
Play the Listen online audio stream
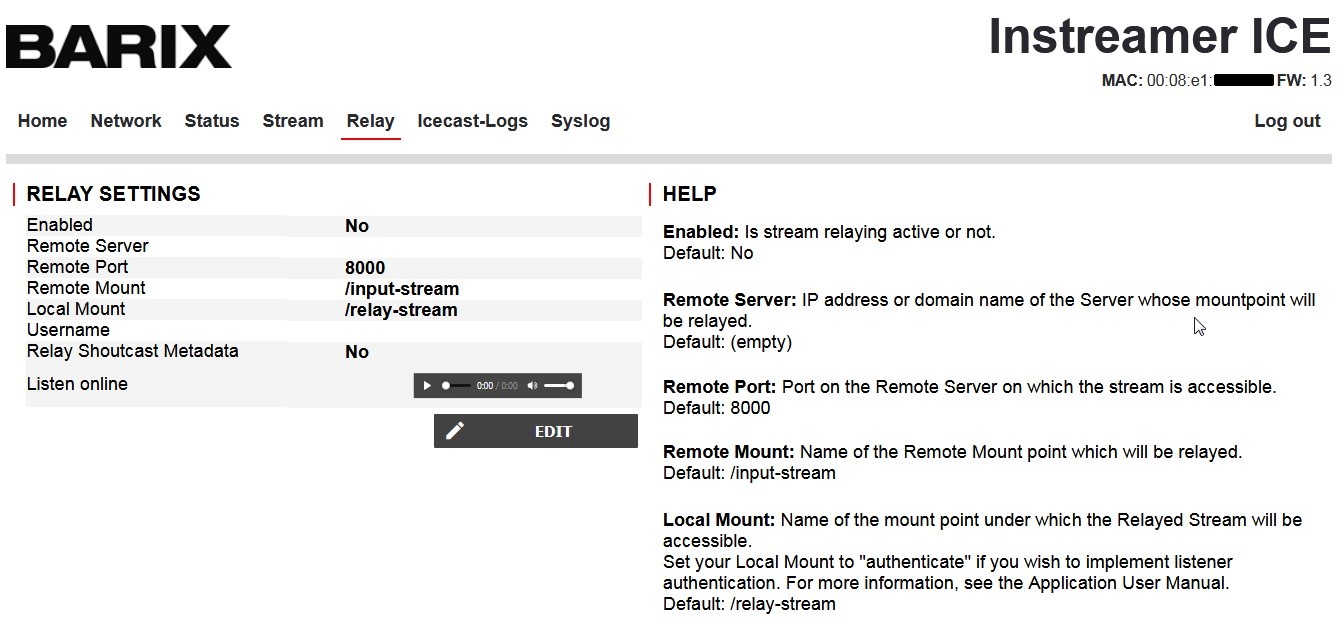(427, 386)
